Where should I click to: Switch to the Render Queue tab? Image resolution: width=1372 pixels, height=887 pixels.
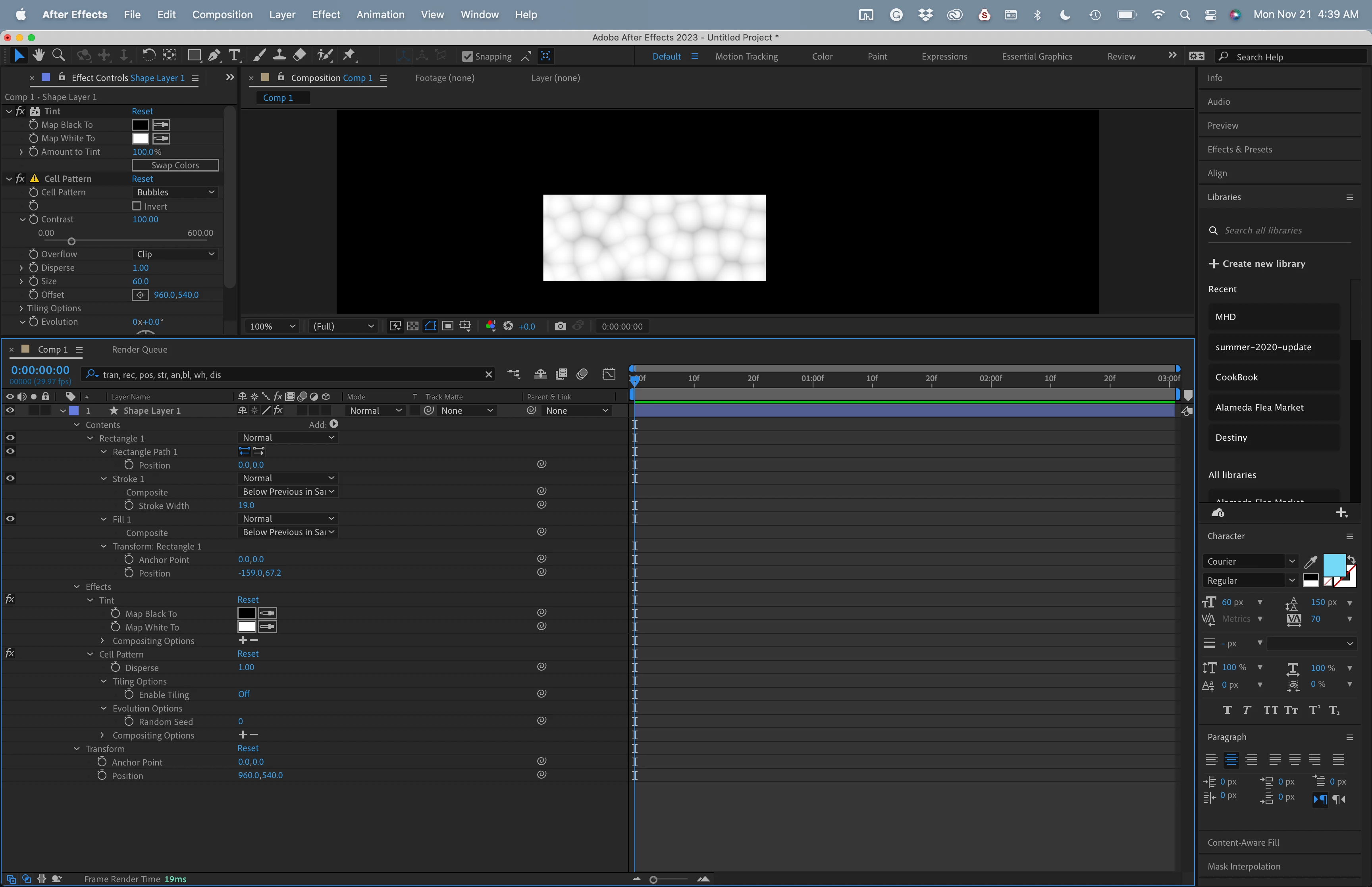click(x=139, y=350)
